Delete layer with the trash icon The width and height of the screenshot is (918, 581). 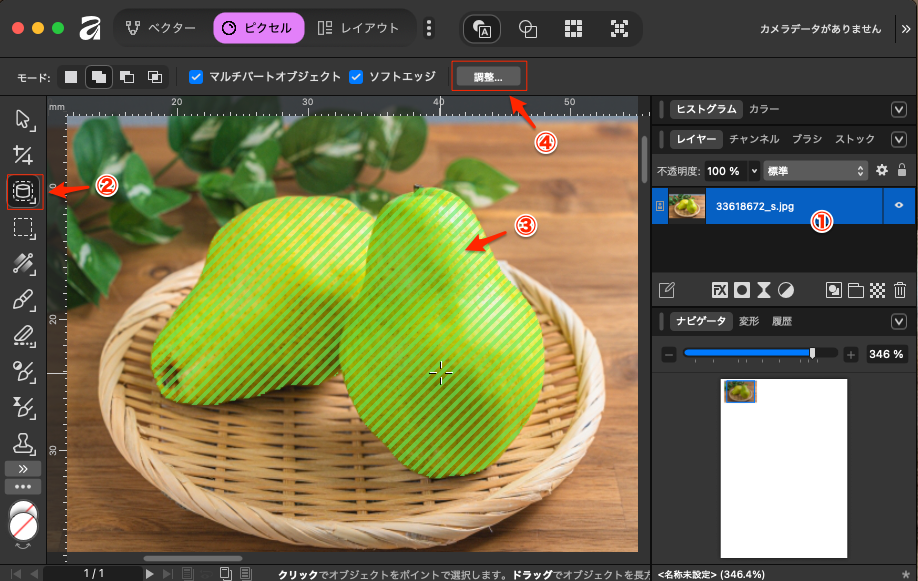click(900, 291)
